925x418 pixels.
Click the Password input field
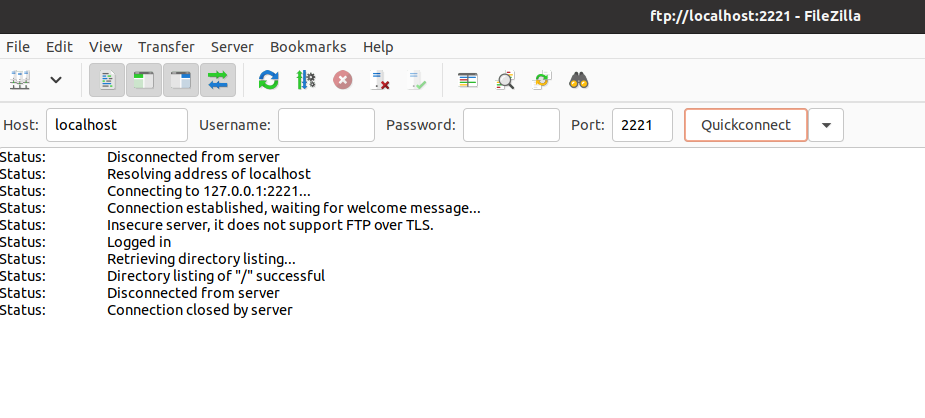click(x=511, y=125)
